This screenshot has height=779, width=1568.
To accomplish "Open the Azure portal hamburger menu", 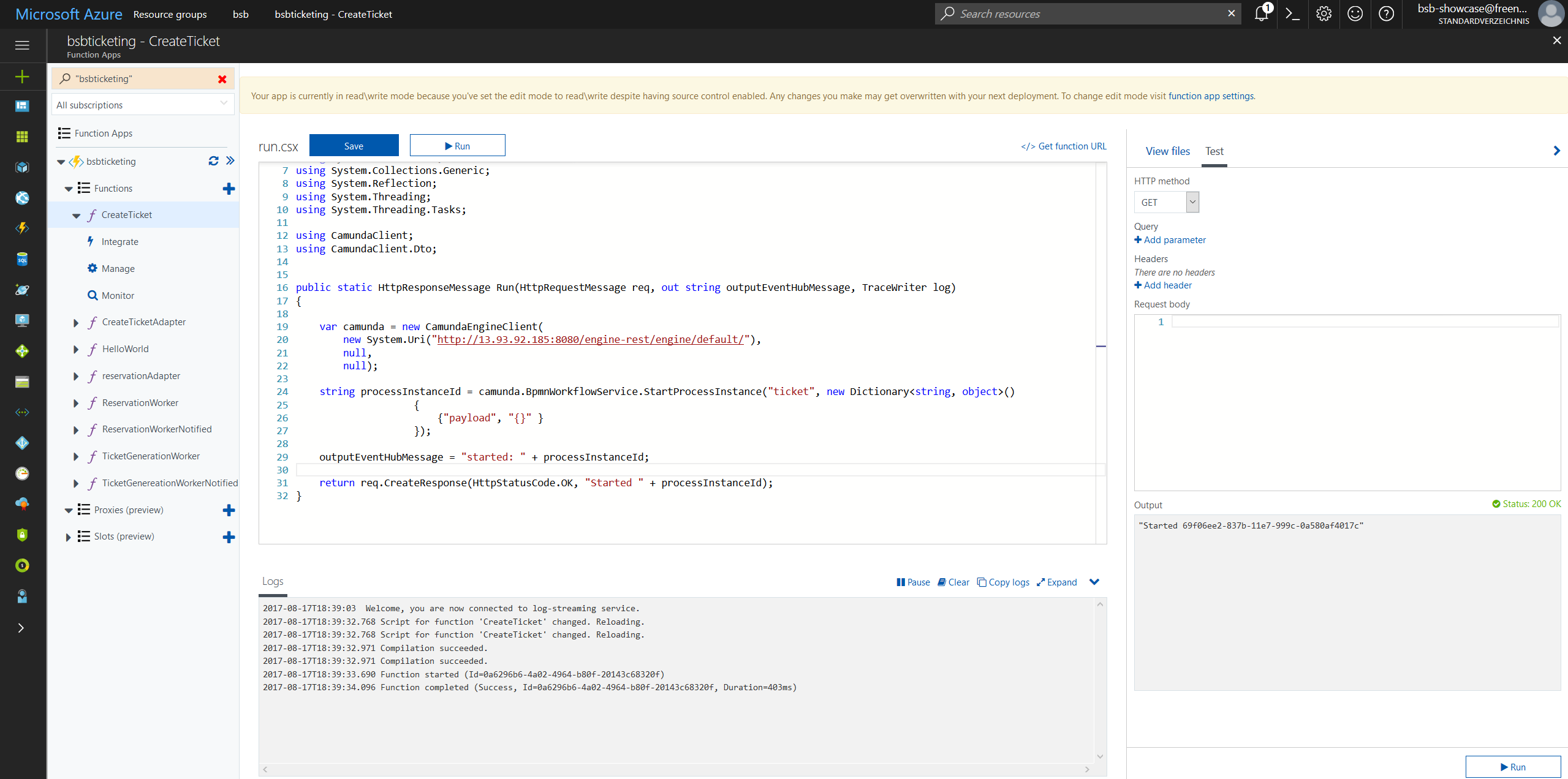I will coord(22,45).
